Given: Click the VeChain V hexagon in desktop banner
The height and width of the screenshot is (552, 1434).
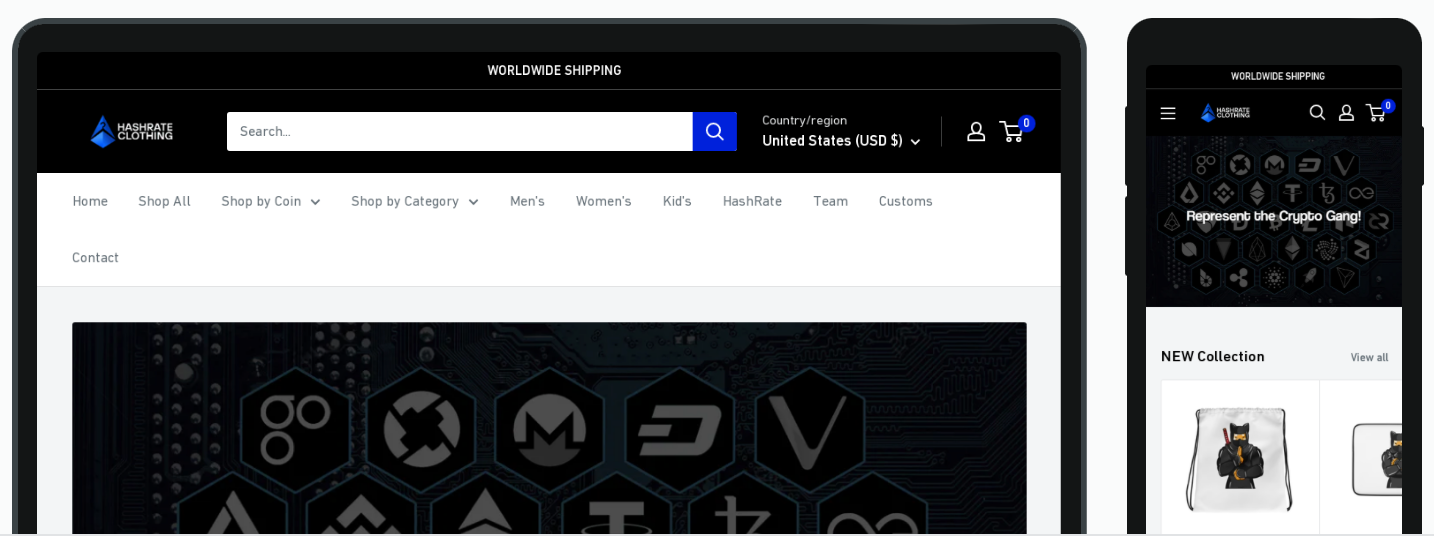Looking at the screenshot, I should (x=809, y=432).
